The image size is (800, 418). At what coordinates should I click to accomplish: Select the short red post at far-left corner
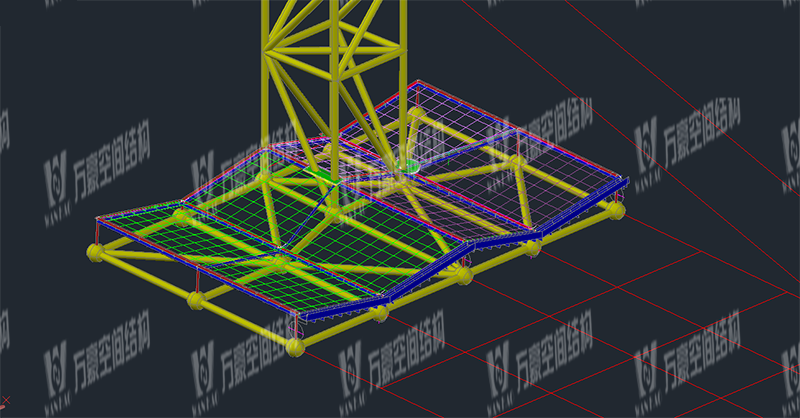[x=96, y=234]
